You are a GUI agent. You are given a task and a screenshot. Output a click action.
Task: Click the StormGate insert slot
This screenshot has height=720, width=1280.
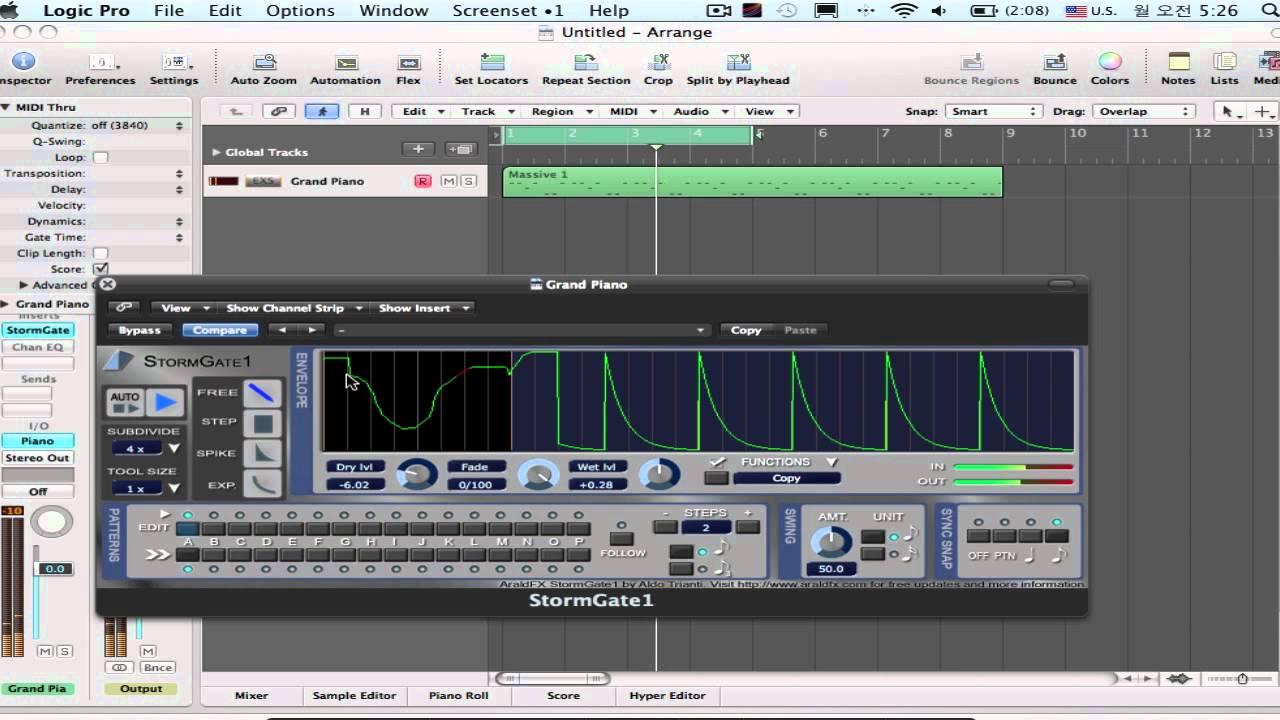[x=37, y=330]
